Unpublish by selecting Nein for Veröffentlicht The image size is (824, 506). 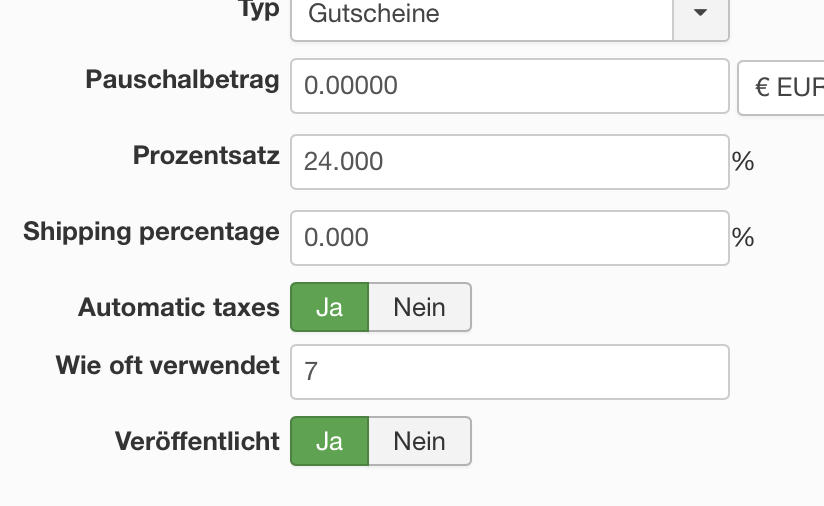point(419,441)
